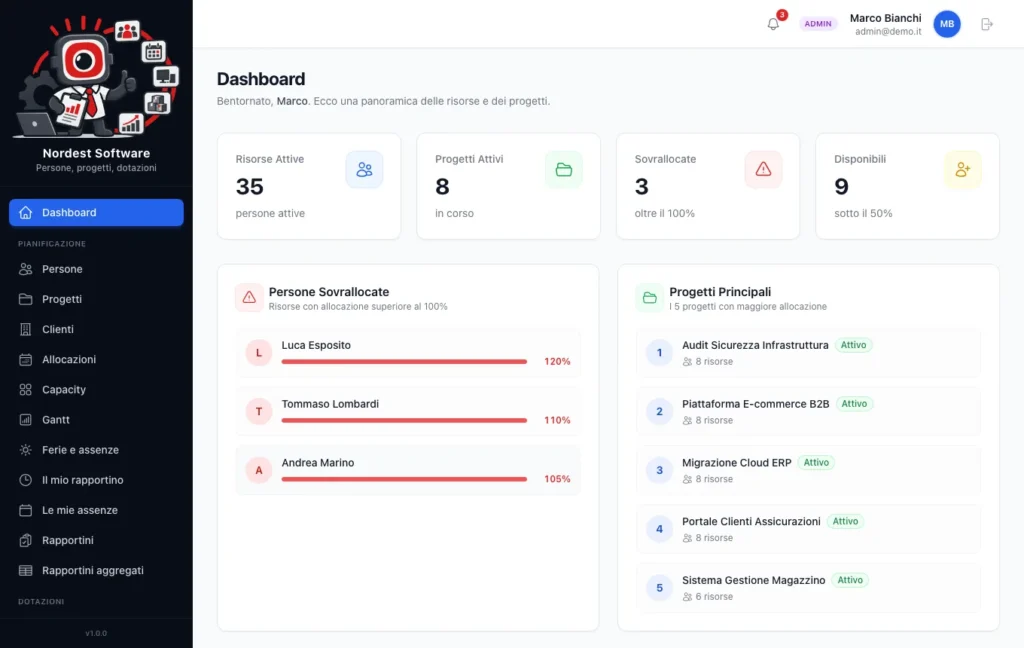
Task: Click Tommaso Lombardi's avatar letter T
Action: pos(259,412)
